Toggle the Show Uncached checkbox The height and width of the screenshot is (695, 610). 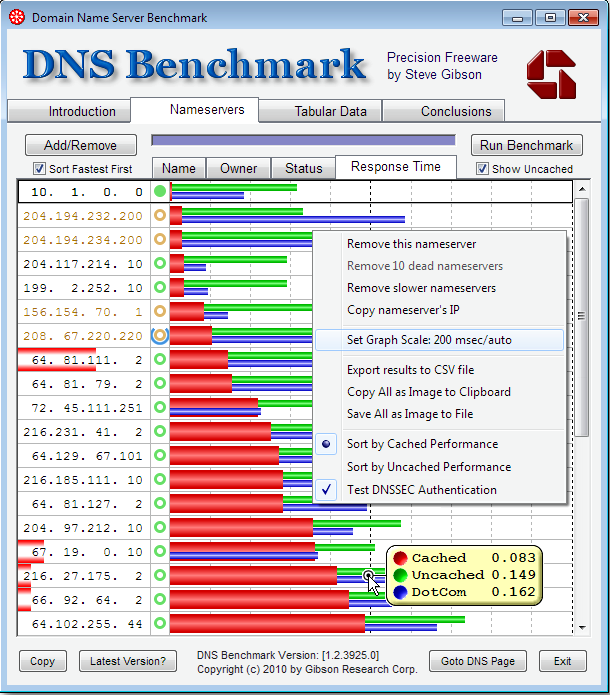click(482, 169)
